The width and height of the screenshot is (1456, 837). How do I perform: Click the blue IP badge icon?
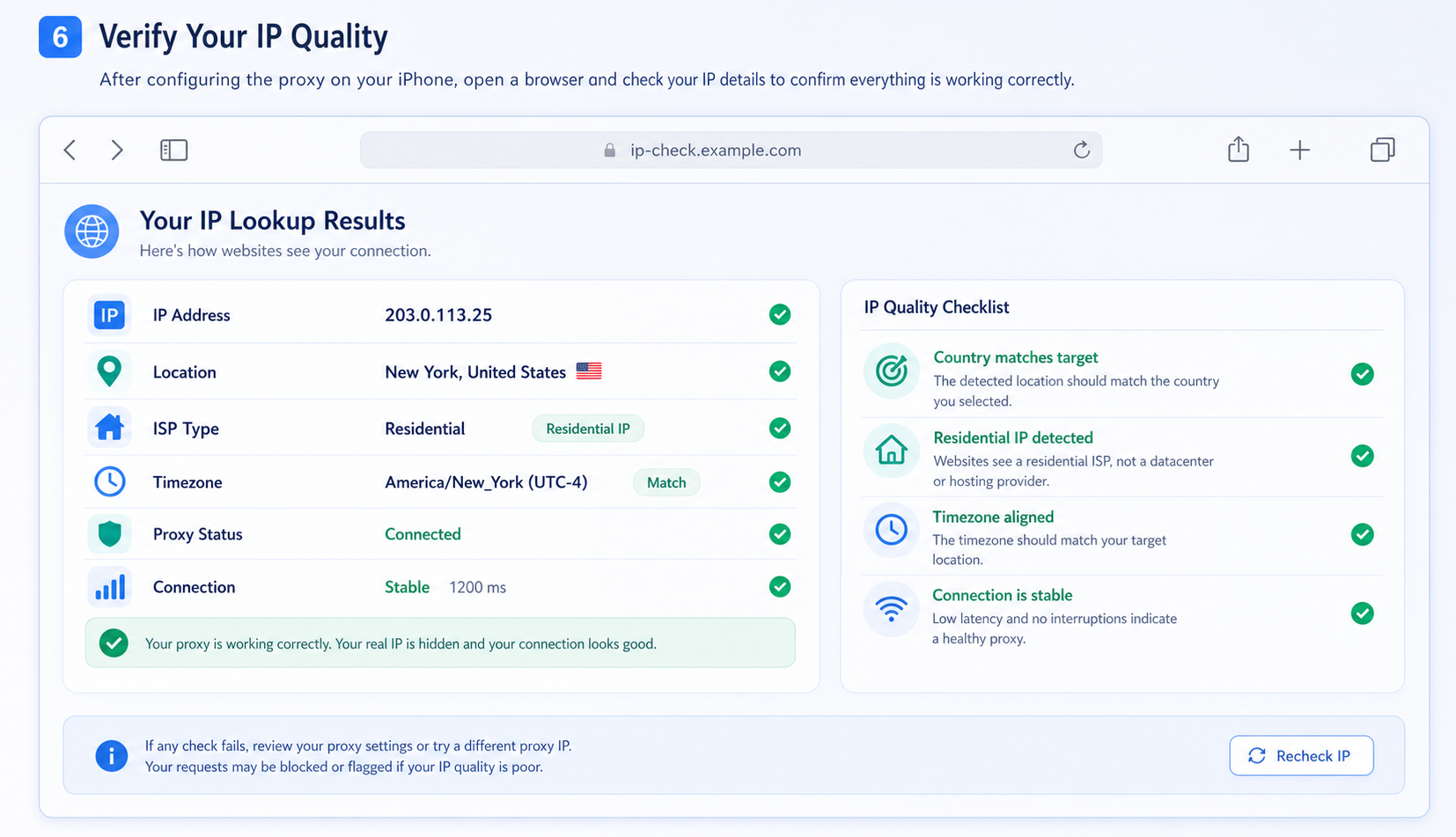(109, 315)
